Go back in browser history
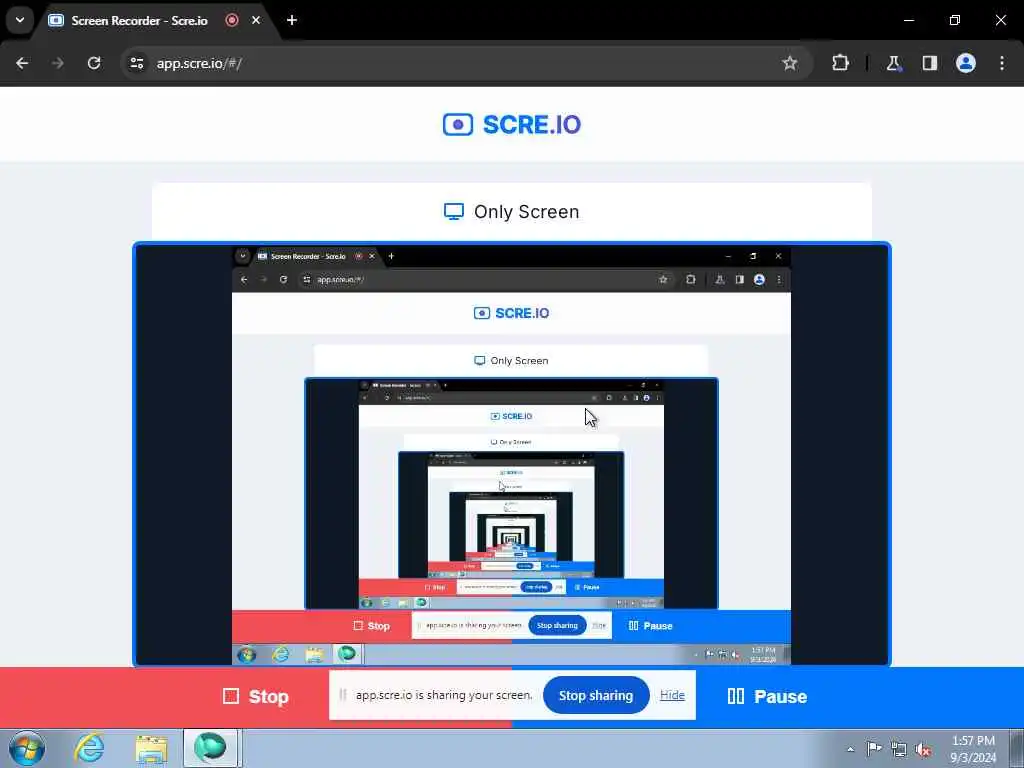The width and height of the screenshot is (1024, 768). pos(22,63)
